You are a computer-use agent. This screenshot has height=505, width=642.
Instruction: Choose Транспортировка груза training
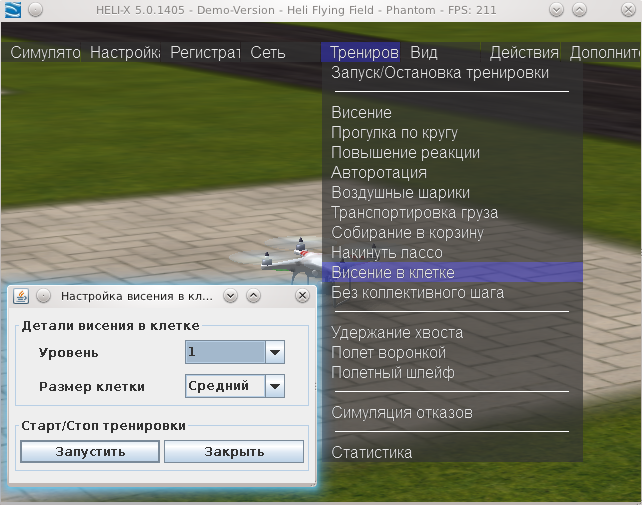pos(452,213)
